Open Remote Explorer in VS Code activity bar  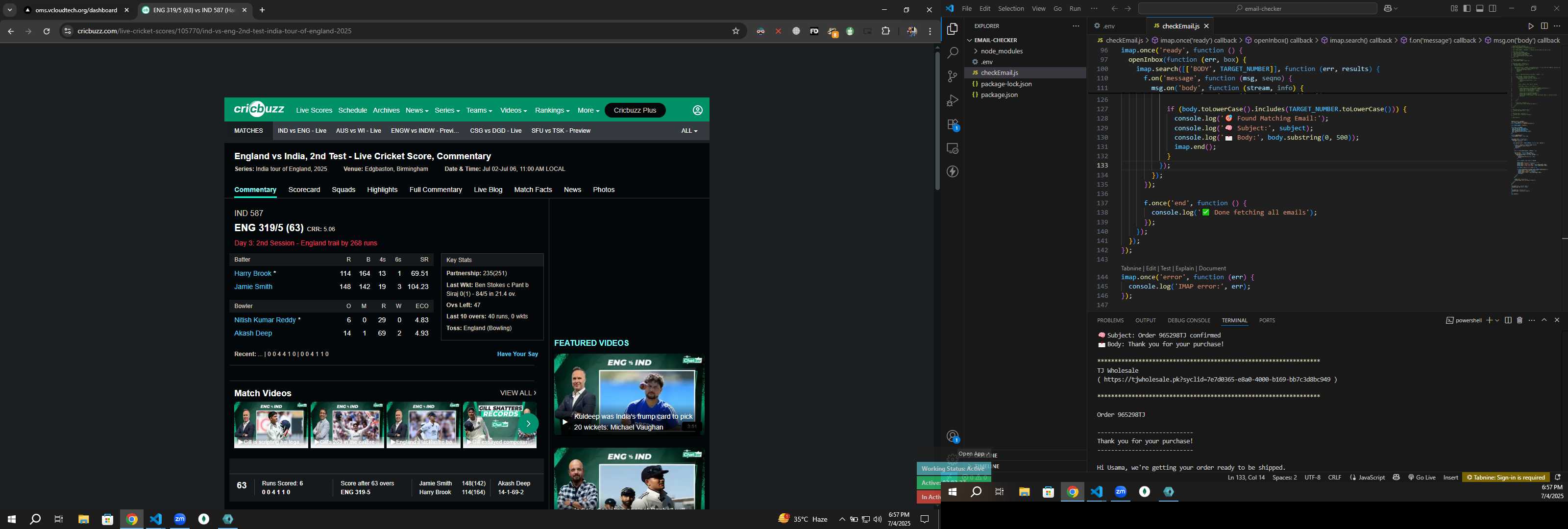pyautogui.click(x=953, y=148)
